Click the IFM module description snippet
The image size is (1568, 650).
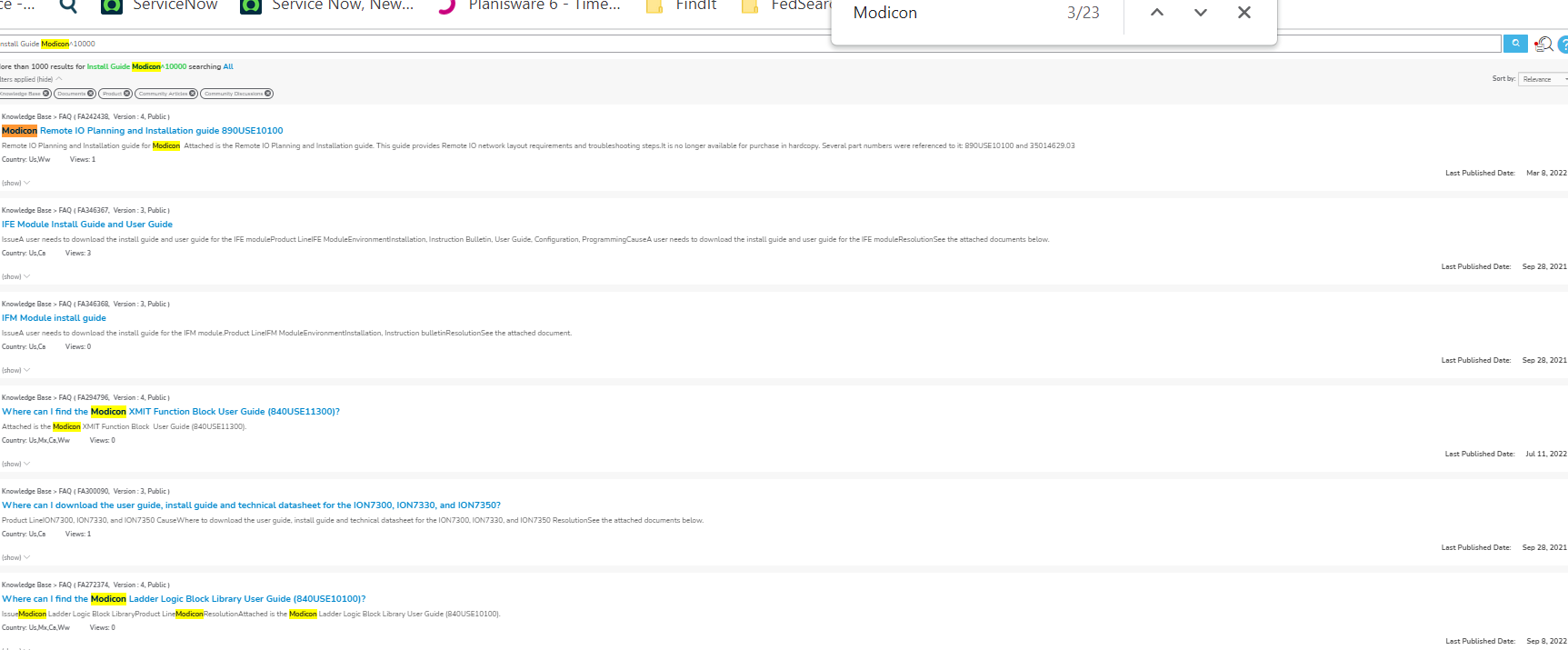tap(286, 333)
